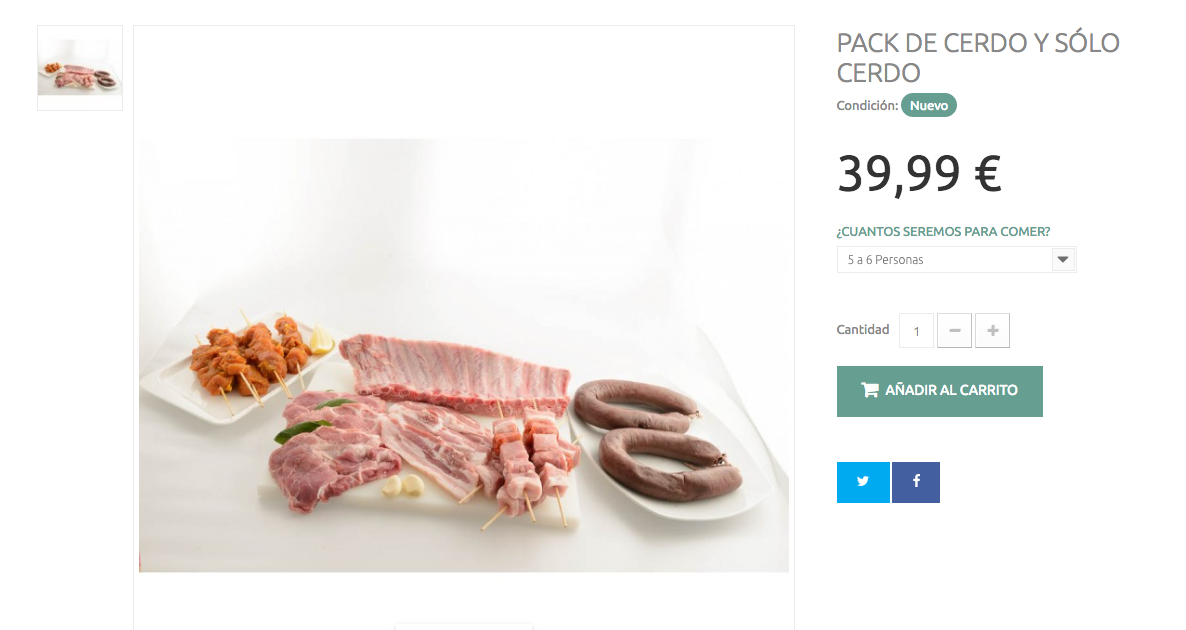The height and width of the screenshot is (630, 1186).
Task: Decrease quantity with minus button
Action: (954, 331)
